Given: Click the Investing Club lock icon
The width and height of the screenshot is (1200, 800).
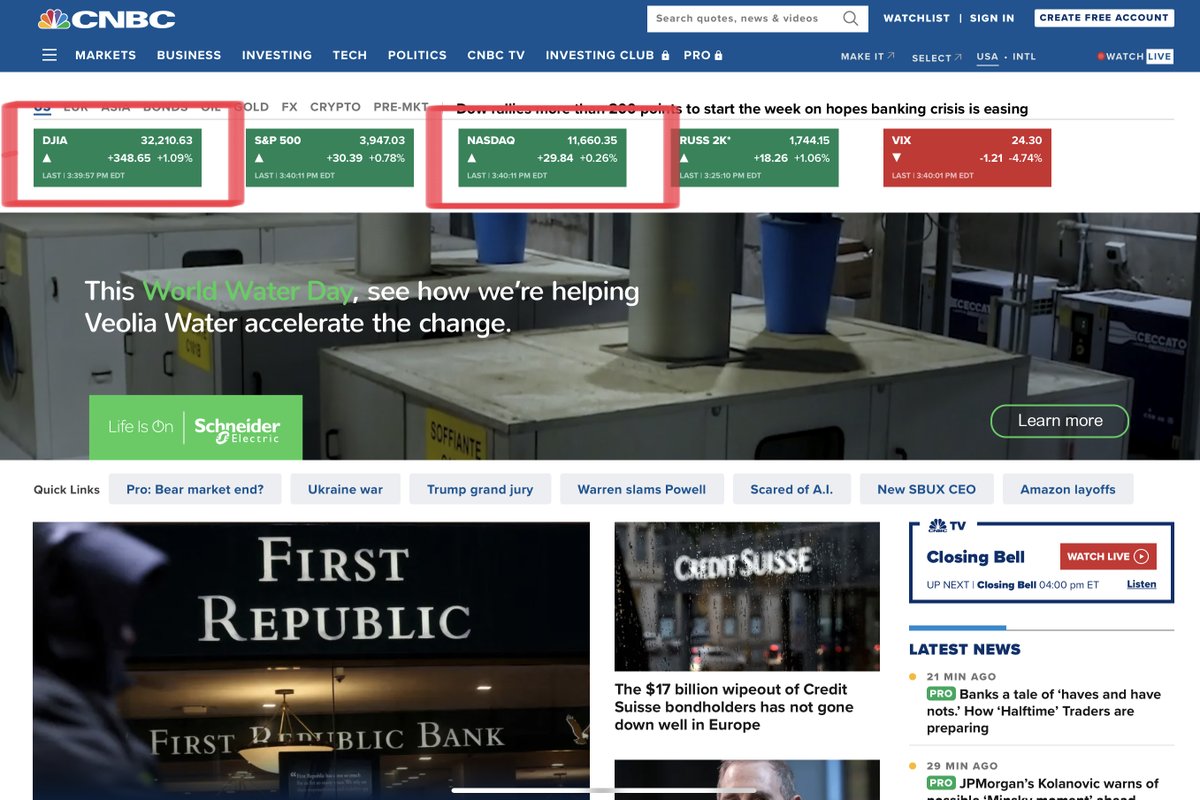Looking at the screenshot, I should tap(665, 56).
